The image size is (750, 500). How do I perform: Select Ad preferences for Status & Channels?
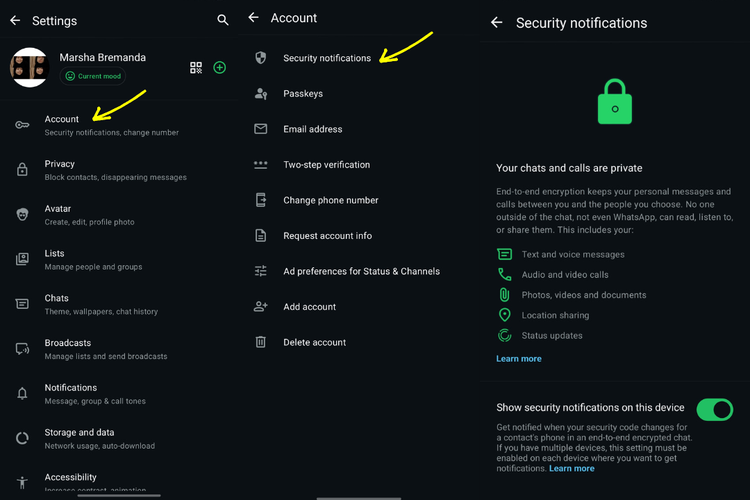(359, 271)
